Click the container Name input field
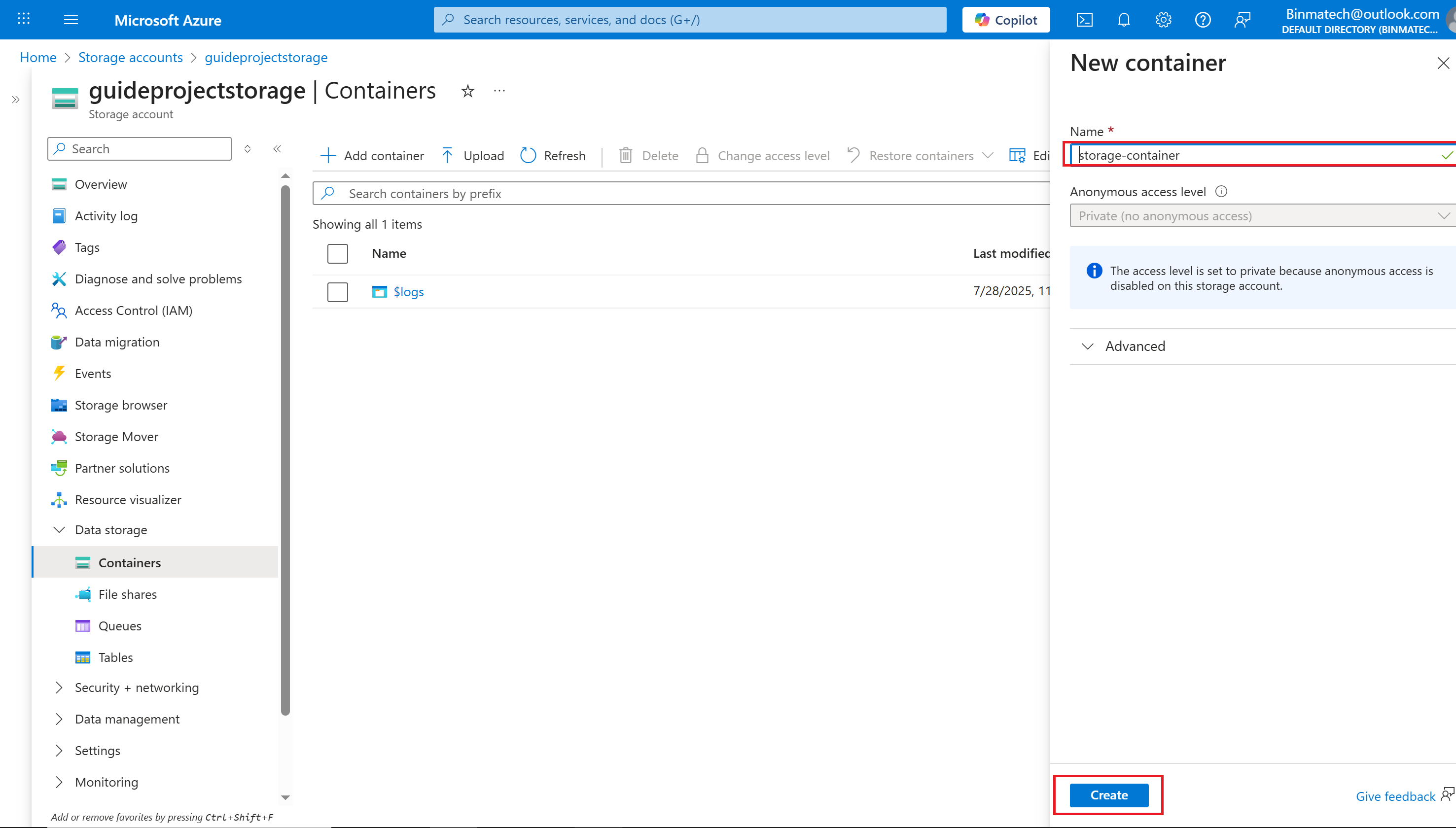The height and width of the screenshot is (828, 1456). point(1251,155)
